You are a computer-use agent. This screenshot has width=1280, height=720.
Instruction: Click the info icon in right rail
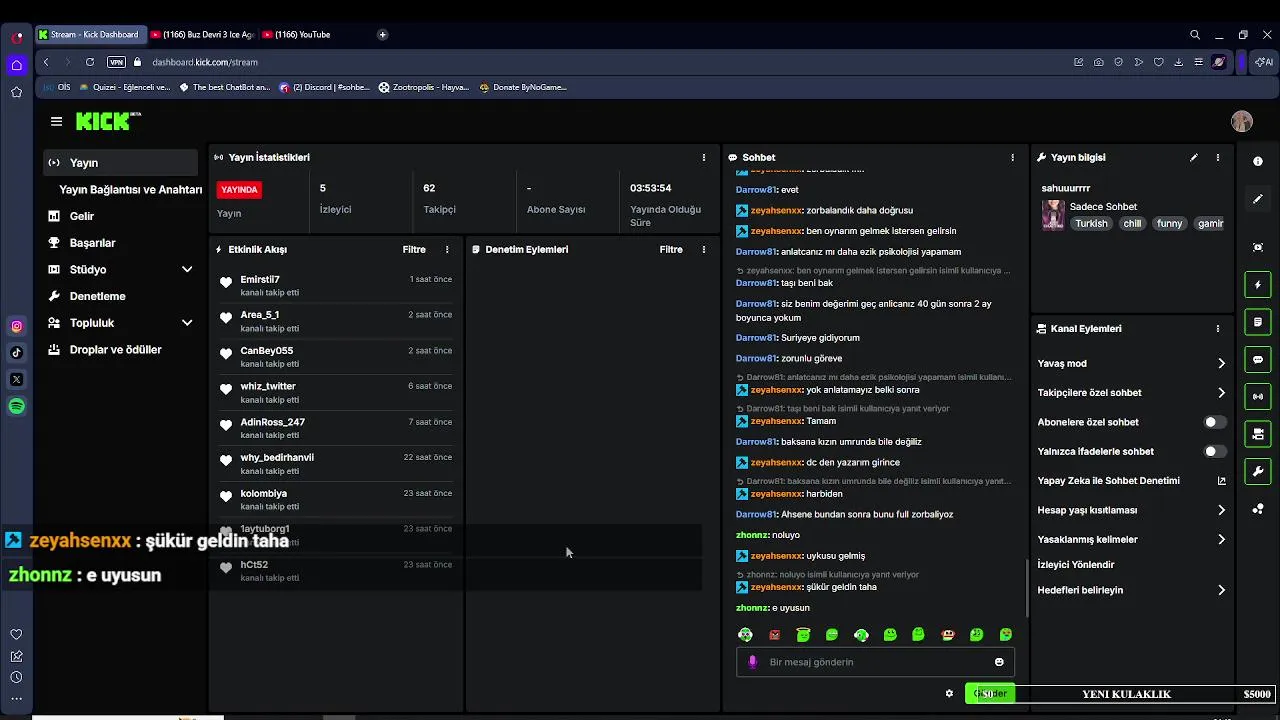tap(1258, 161)
